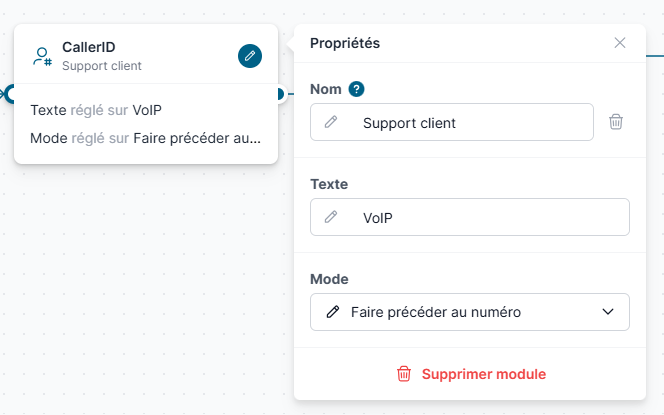The image size is (664, 415).
Task: Click the pencil icon inside the Texte field
Action: (331, 217)
